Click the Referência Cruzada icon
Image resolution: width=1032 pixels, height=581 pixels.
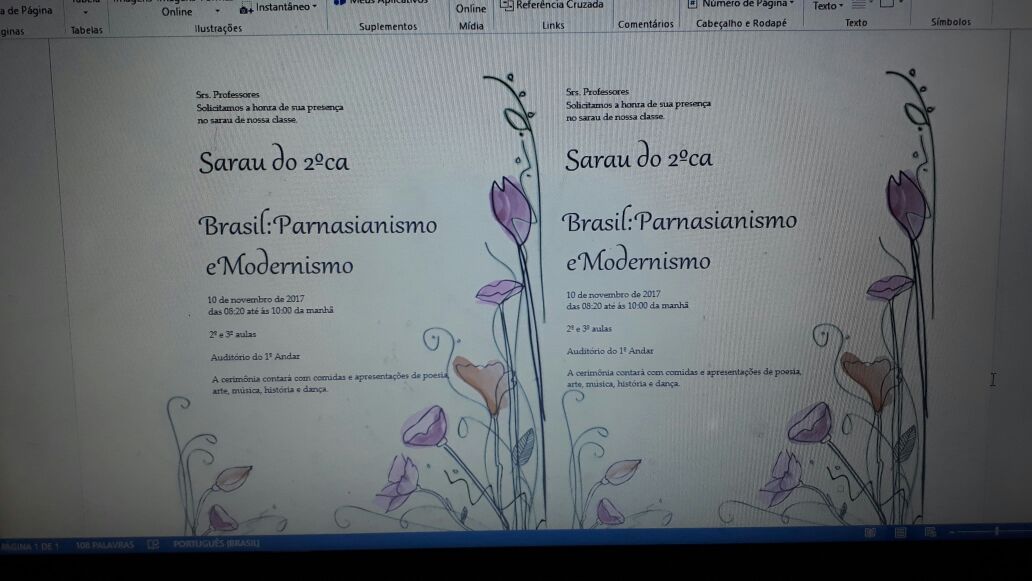click(507, 5)
